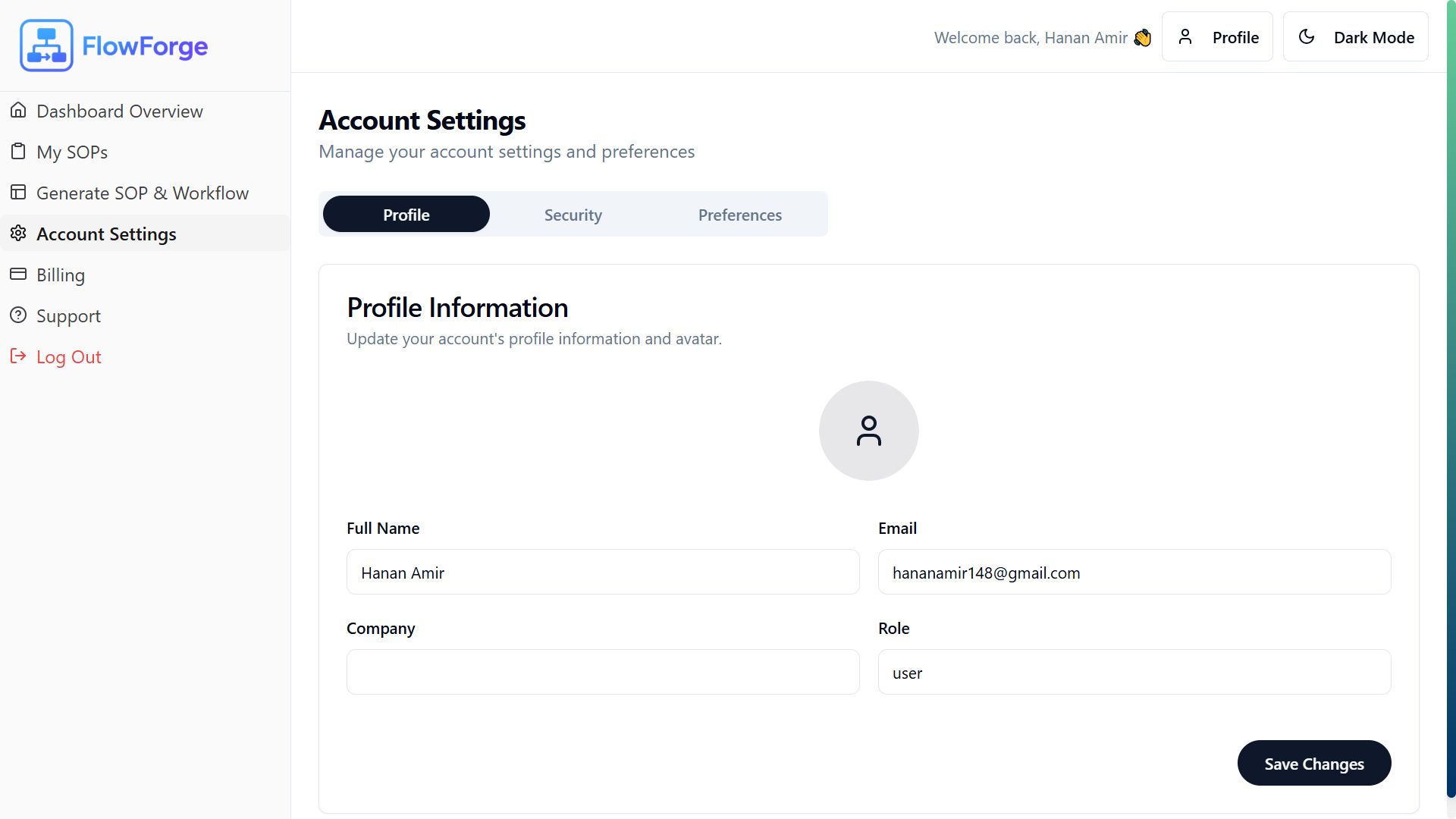The height and width of the screenshot is (819, 1456).
Task: Click the moon icon in header
Action: 1307,37
